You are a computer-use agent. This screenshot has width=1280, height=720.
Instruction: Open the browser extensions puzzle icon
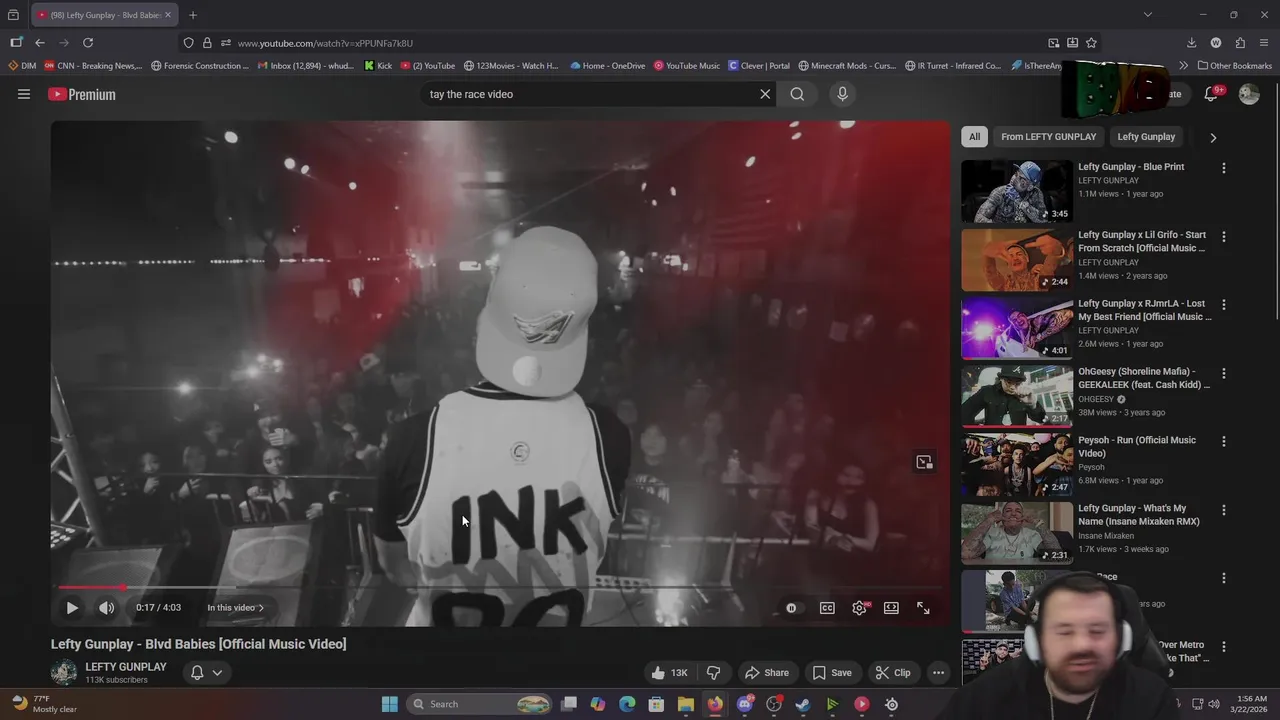1240,43
